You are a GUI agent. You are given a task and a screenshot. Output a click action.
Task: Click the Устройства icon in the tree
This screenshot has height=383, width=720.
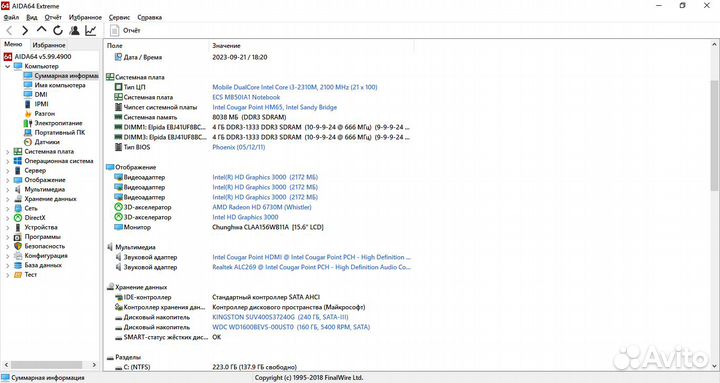tap(17, 227)
